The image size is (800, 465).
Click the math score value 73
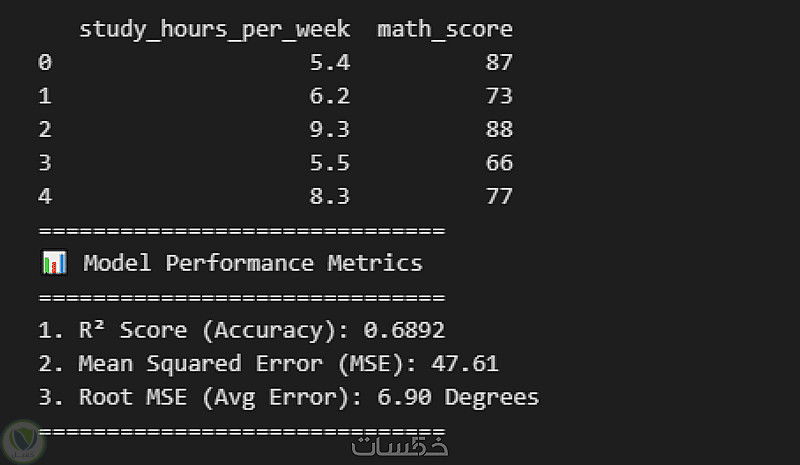point(498,96)
